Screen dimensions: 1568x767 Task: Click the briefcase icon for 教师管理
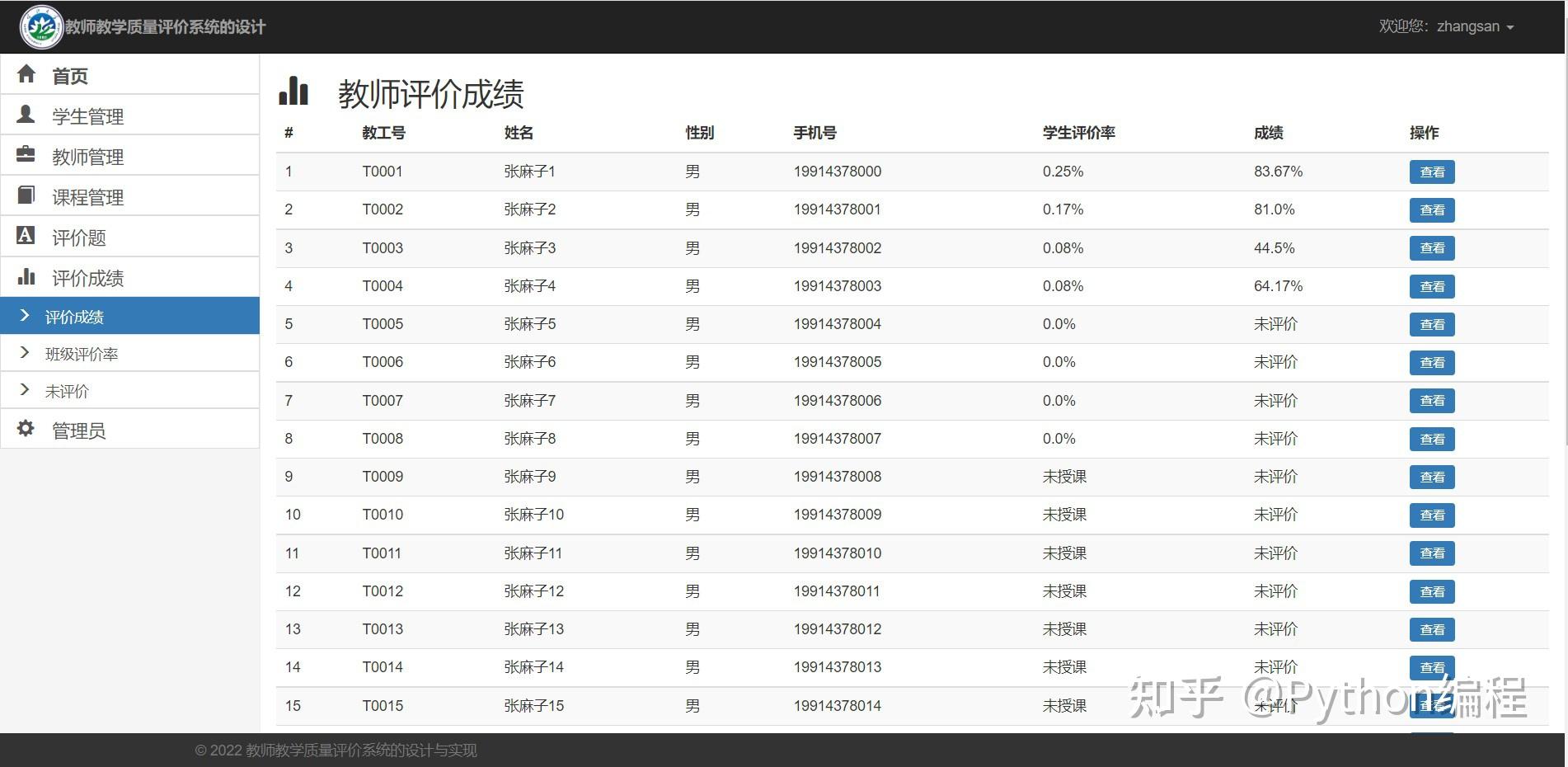[27, 154]
